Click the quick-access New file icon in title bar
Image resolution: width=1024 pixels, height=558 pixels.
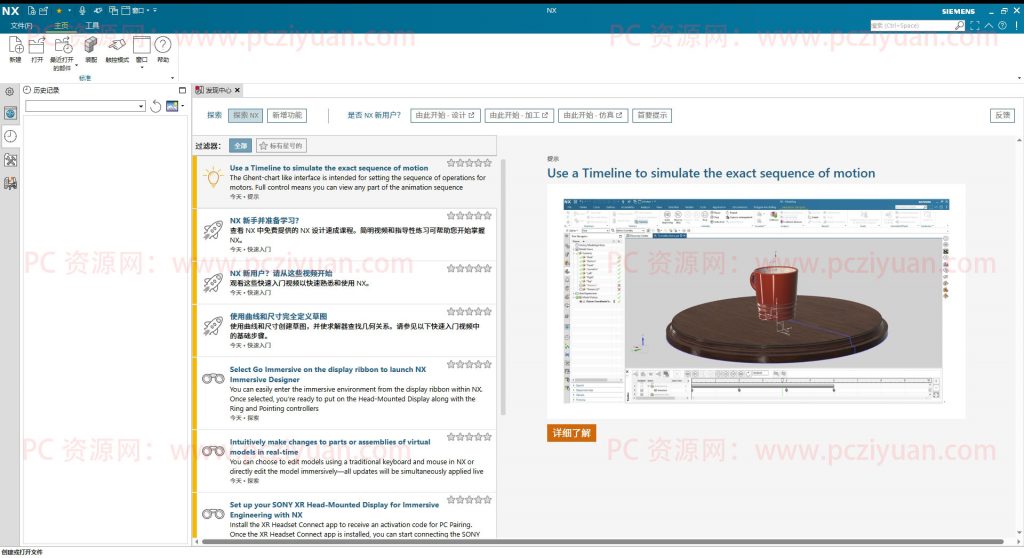click(31, 10)
